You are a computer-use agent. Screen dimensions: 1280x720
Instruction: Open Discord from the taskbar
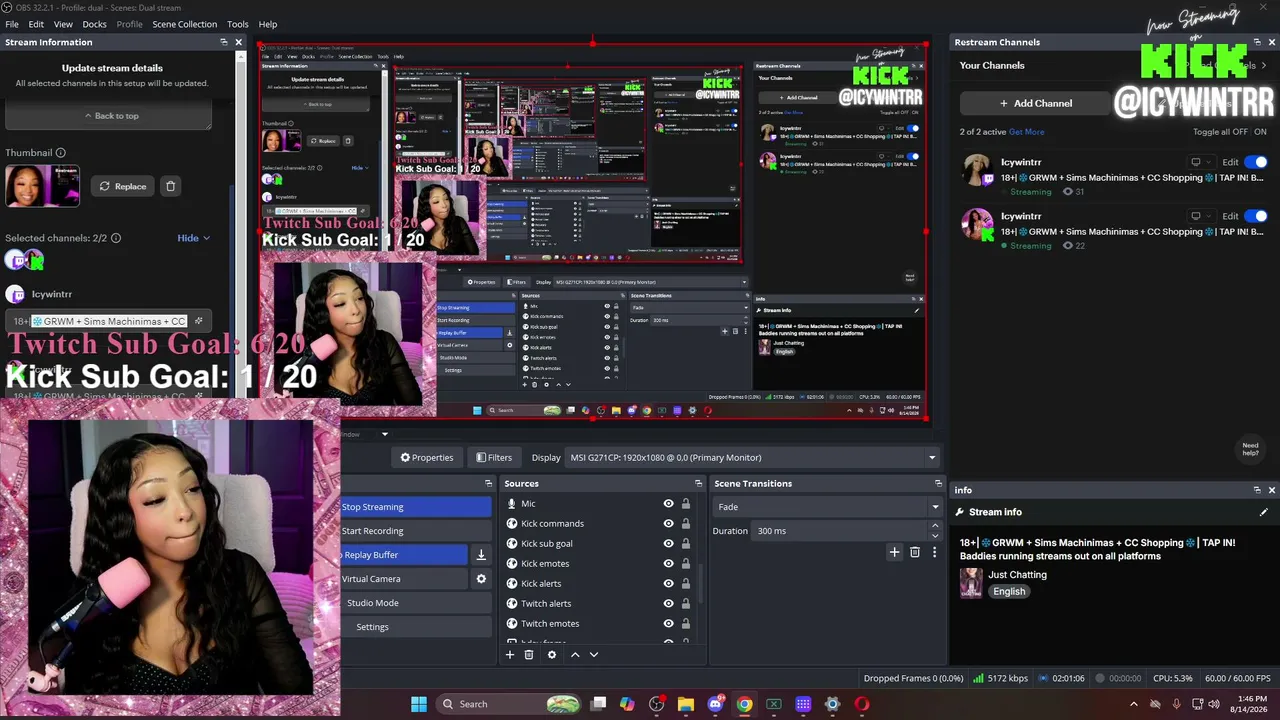coord(715,704)
